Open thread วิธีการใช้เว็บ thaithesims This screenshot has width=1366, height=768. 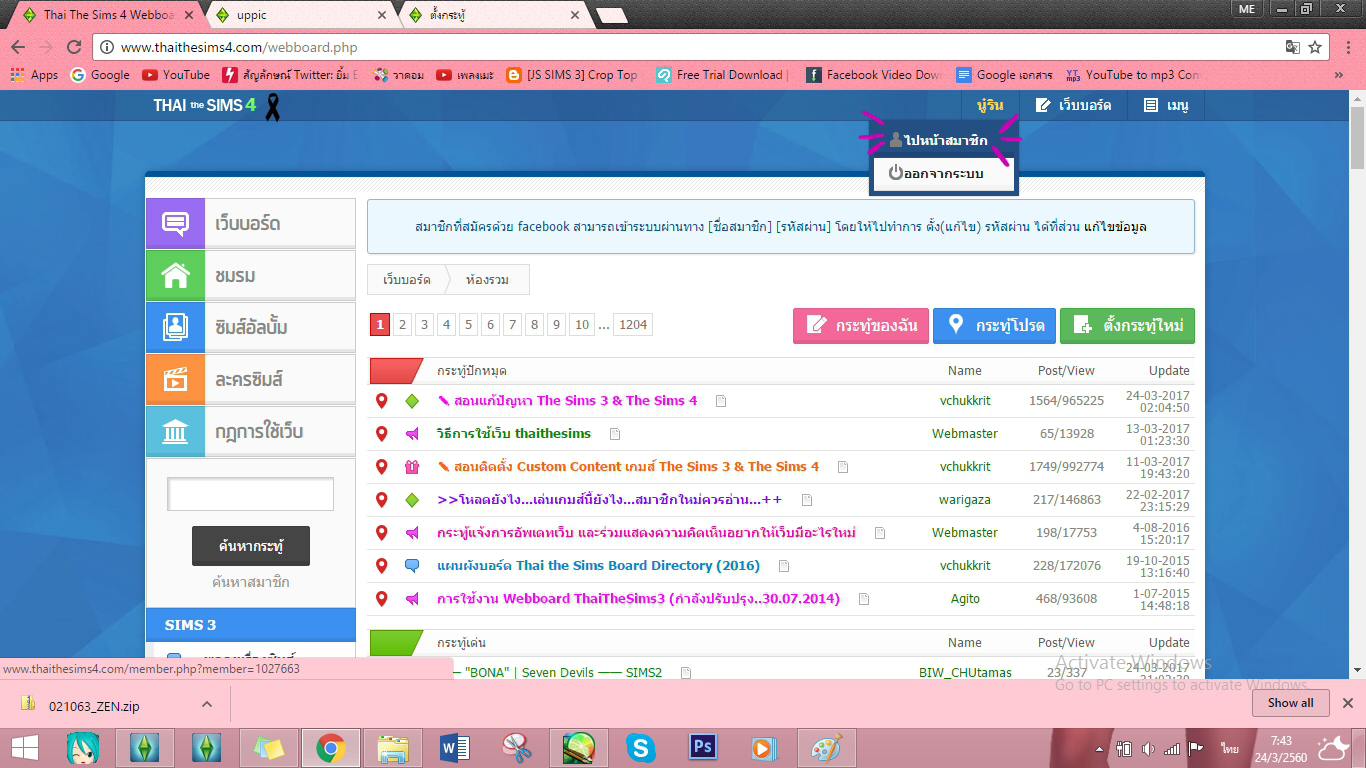tap(514, 434)
